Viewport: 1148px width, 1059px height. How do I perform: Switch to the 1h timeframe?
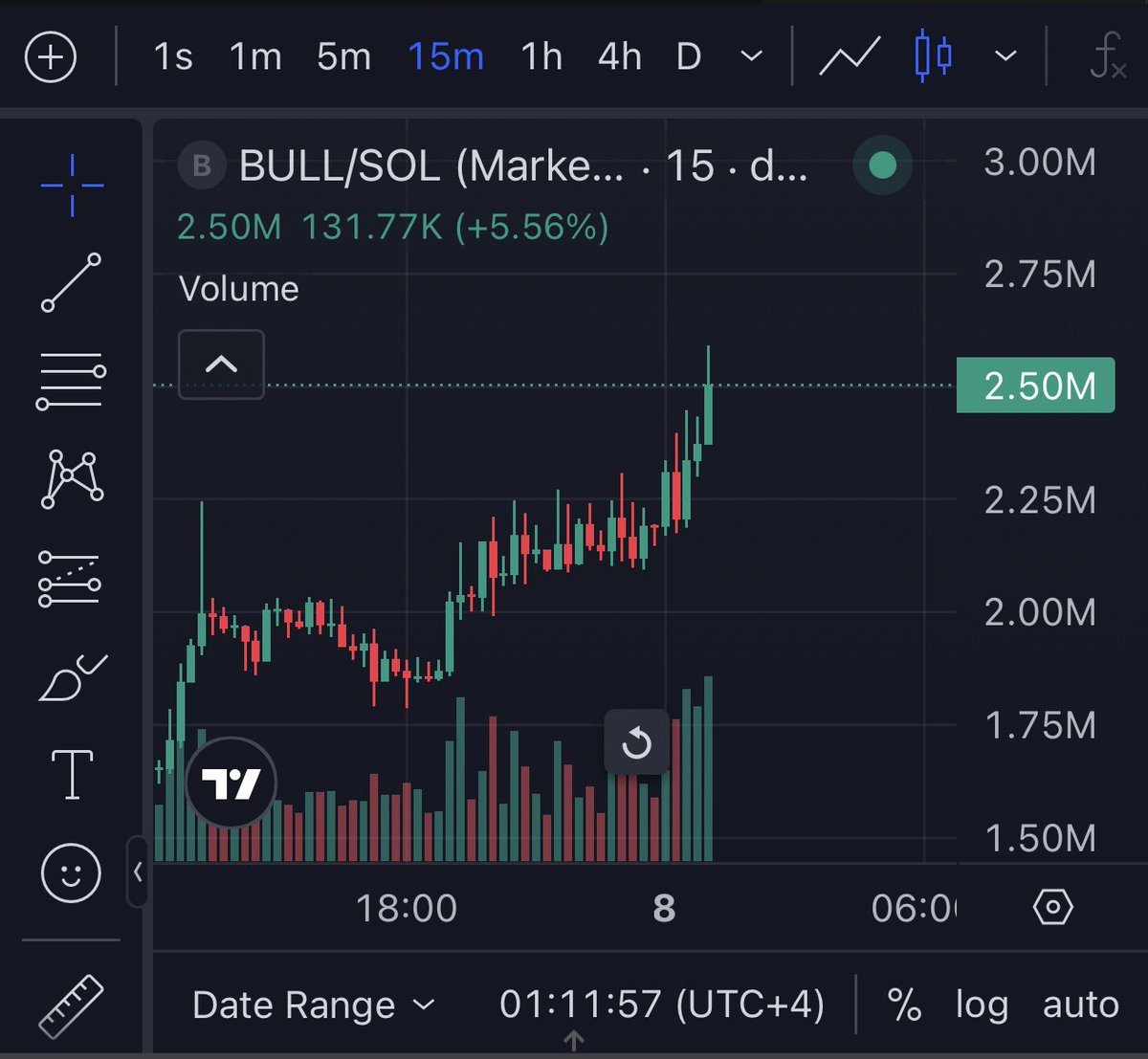click(541, 57)
